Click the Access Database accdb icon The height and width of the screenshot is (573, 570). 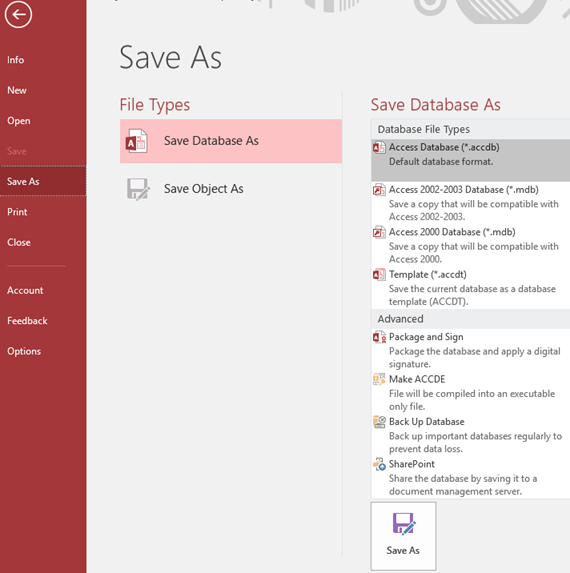[x=379, y=148]
